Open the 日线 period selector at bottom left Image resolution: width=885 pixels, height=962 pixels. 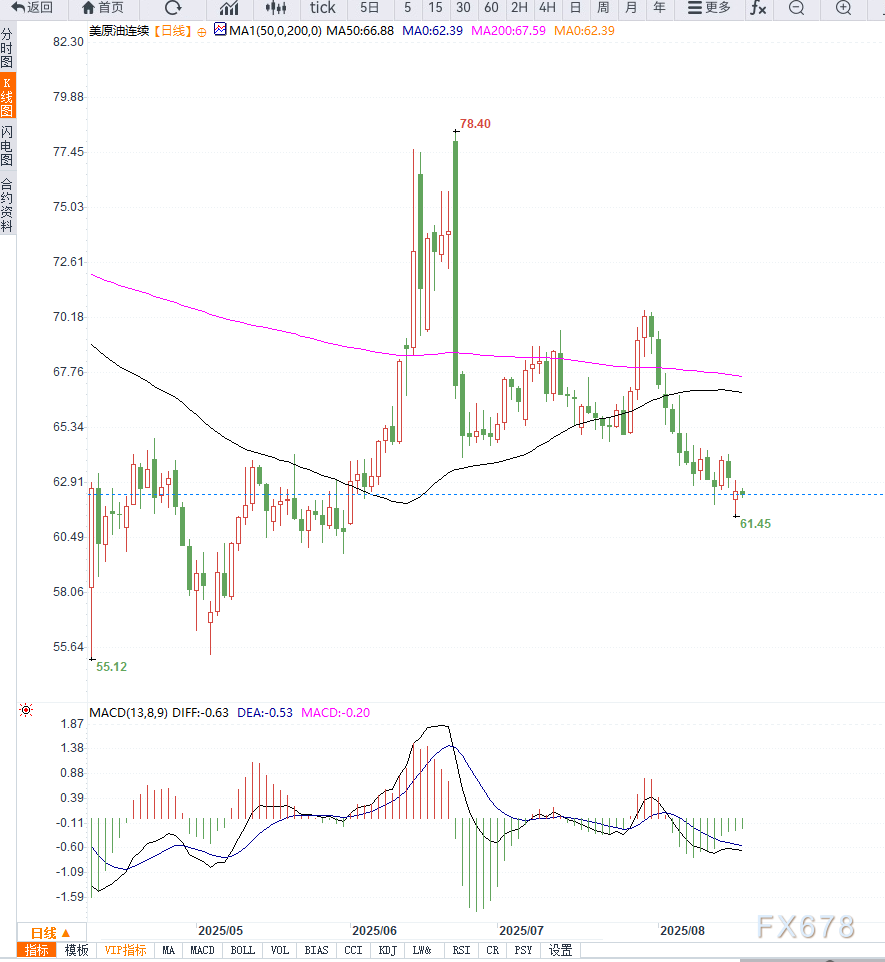pos(50,932)
